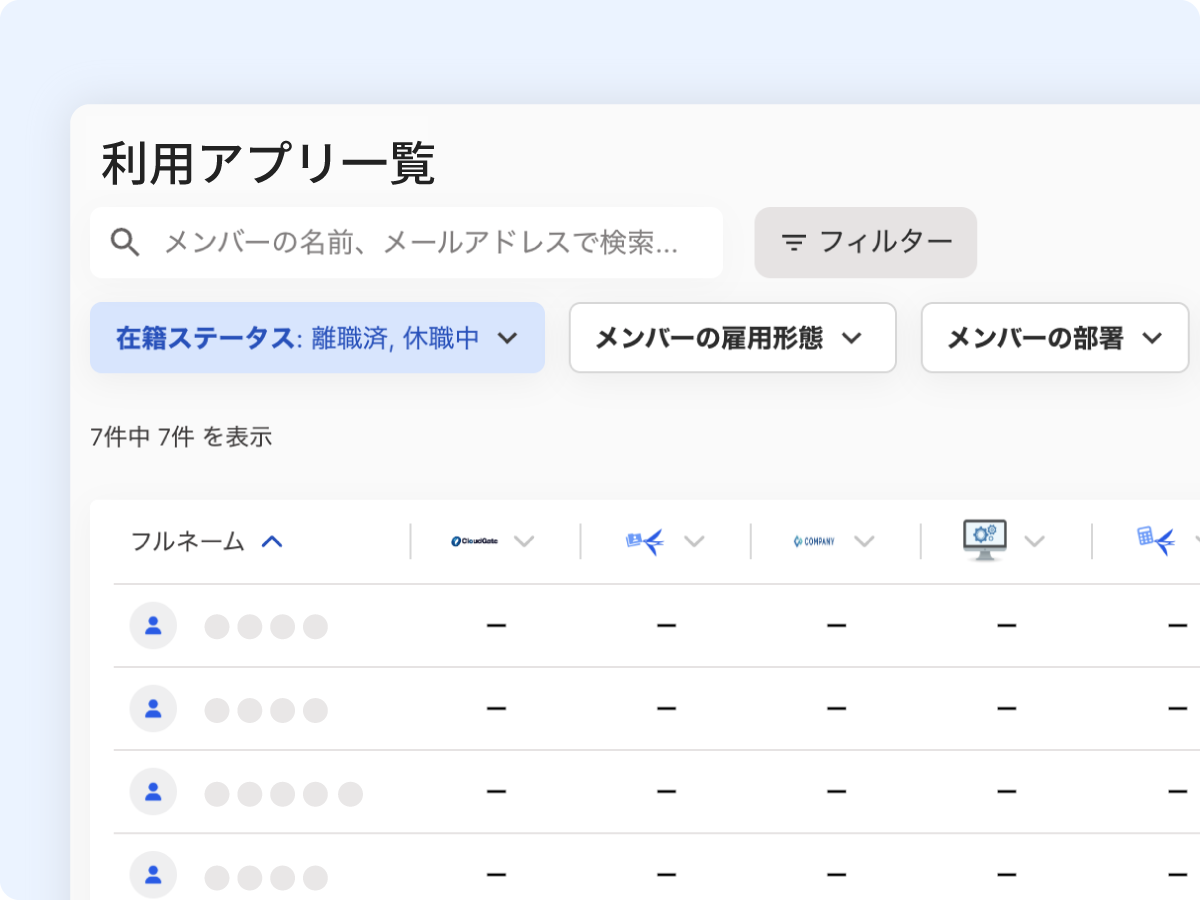The image size is (1200, 900).
Task: Expand the 在籍ステータス filter dropdown
Action: click(317, 338)
